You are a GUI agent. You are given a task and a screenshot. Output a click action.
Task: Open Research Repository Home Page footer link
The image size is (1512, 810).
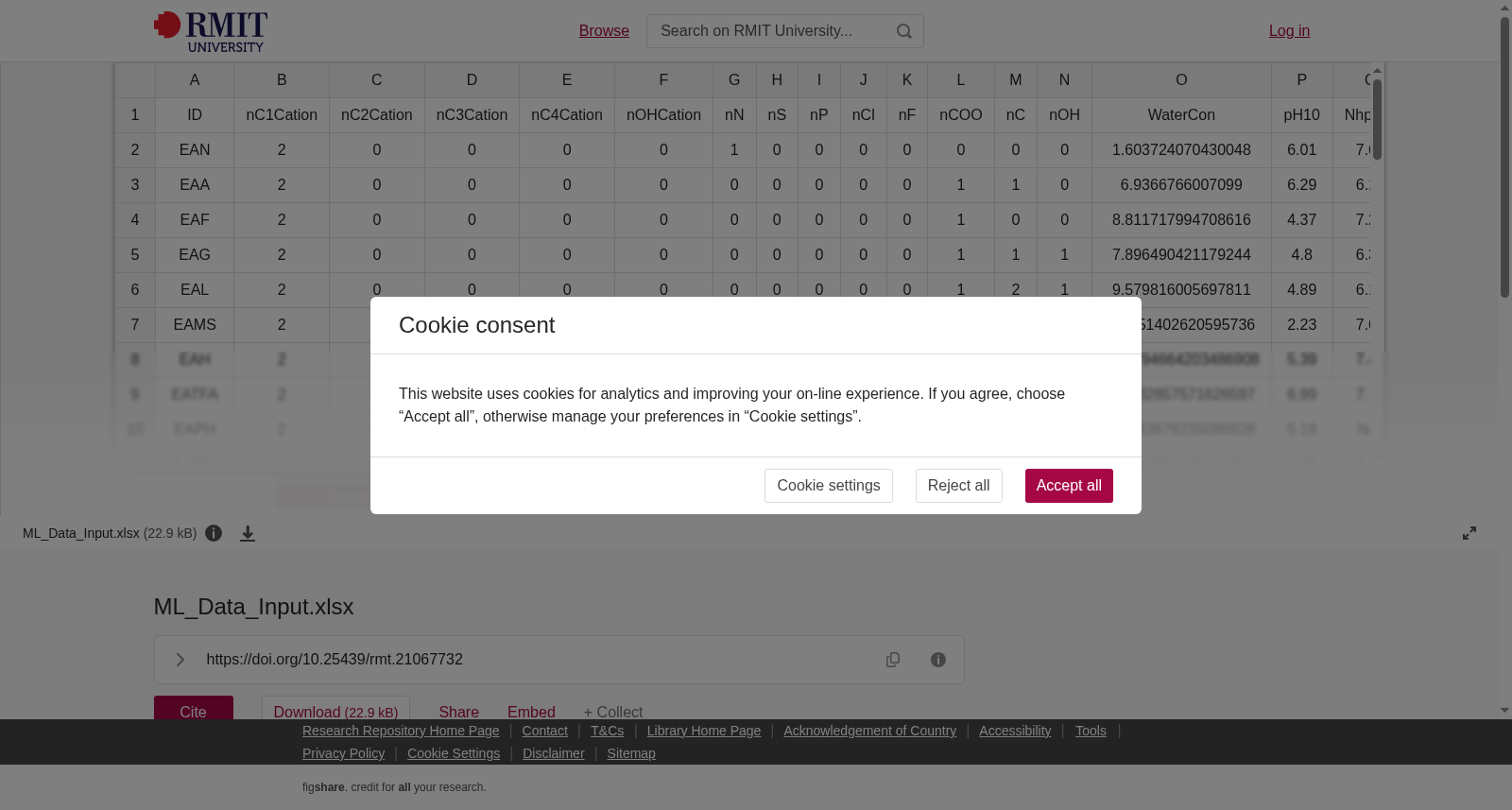click(401, 731)
